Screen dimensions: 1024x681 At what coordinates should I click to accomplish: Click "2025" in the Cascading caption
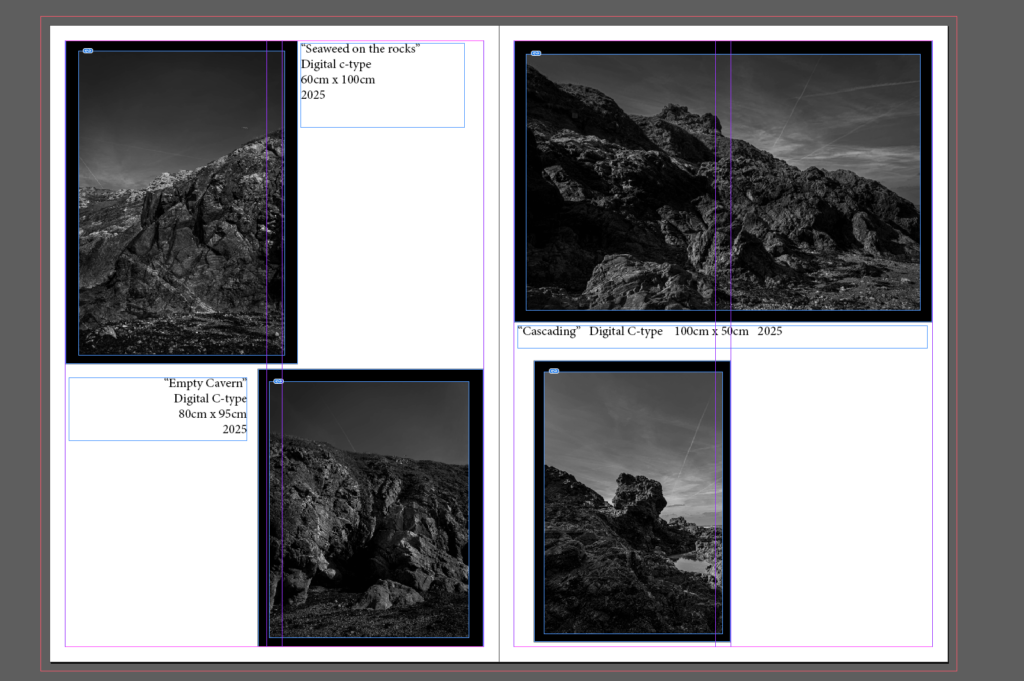click(x=770, y=331)
